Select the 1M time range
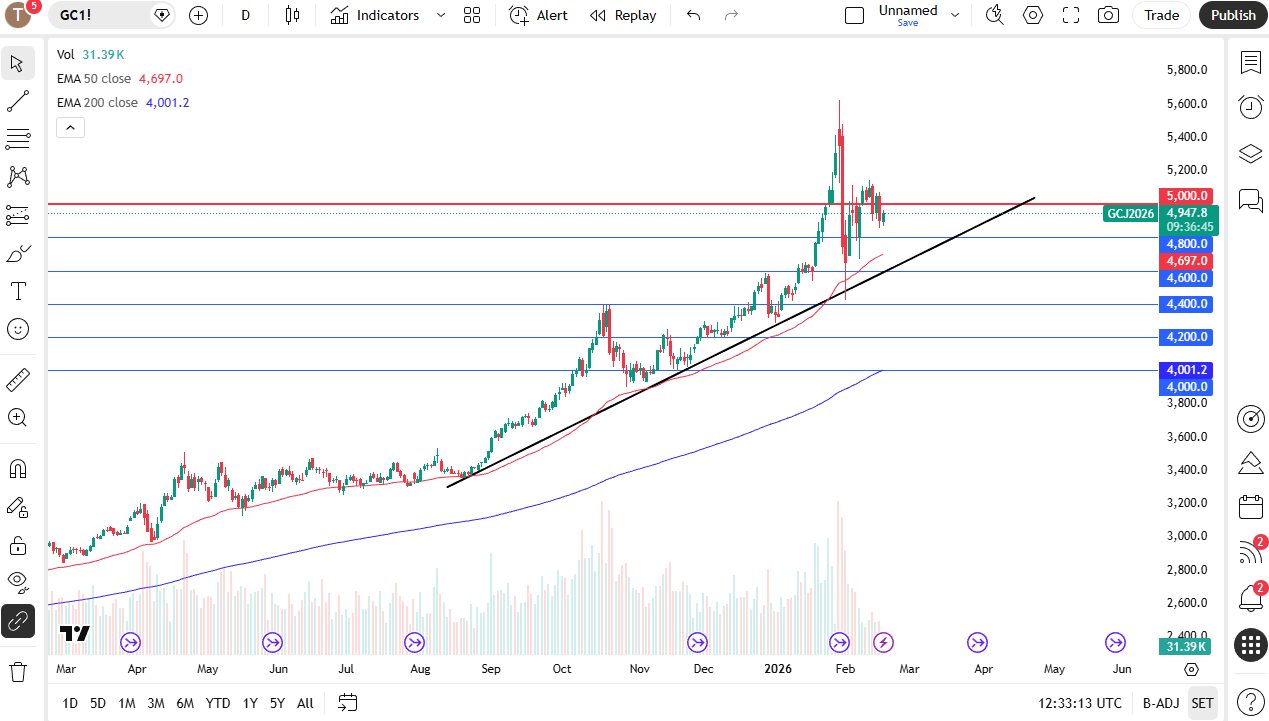1269x721 pixels. [x=127, y=703]
